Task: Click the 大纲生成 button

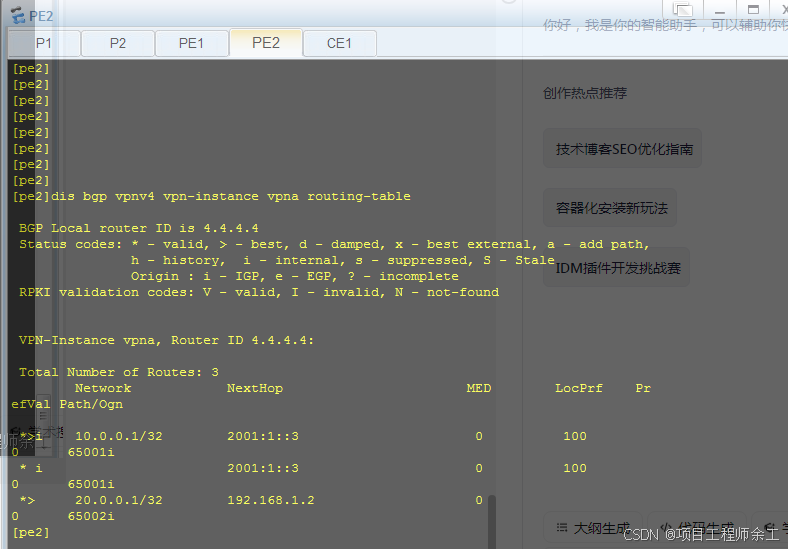Action: (593, 528)
